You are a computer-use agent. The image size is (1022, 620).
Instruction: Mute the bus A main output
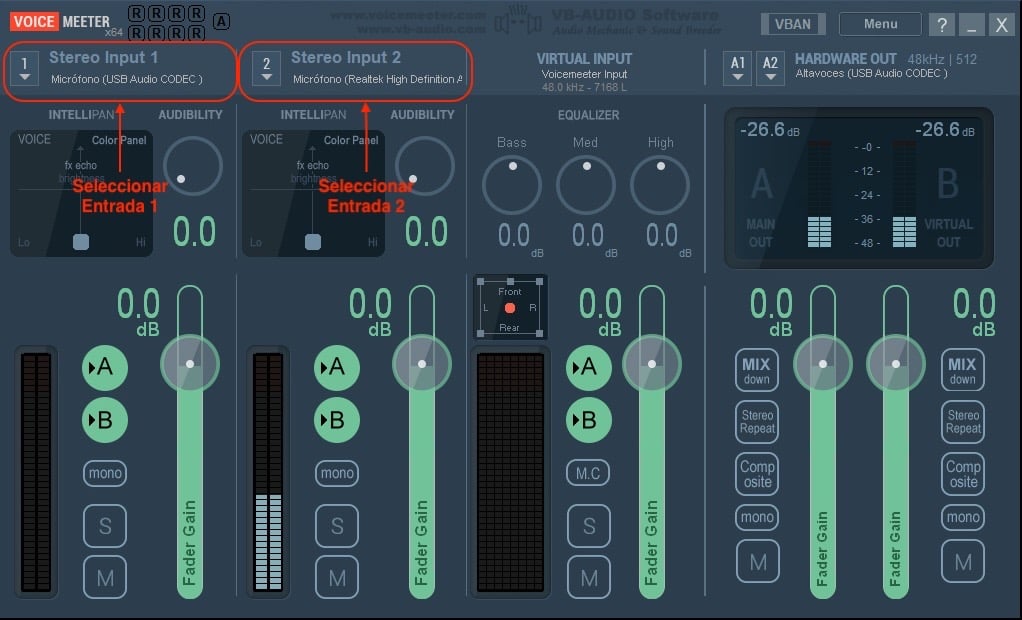point(758,561)
